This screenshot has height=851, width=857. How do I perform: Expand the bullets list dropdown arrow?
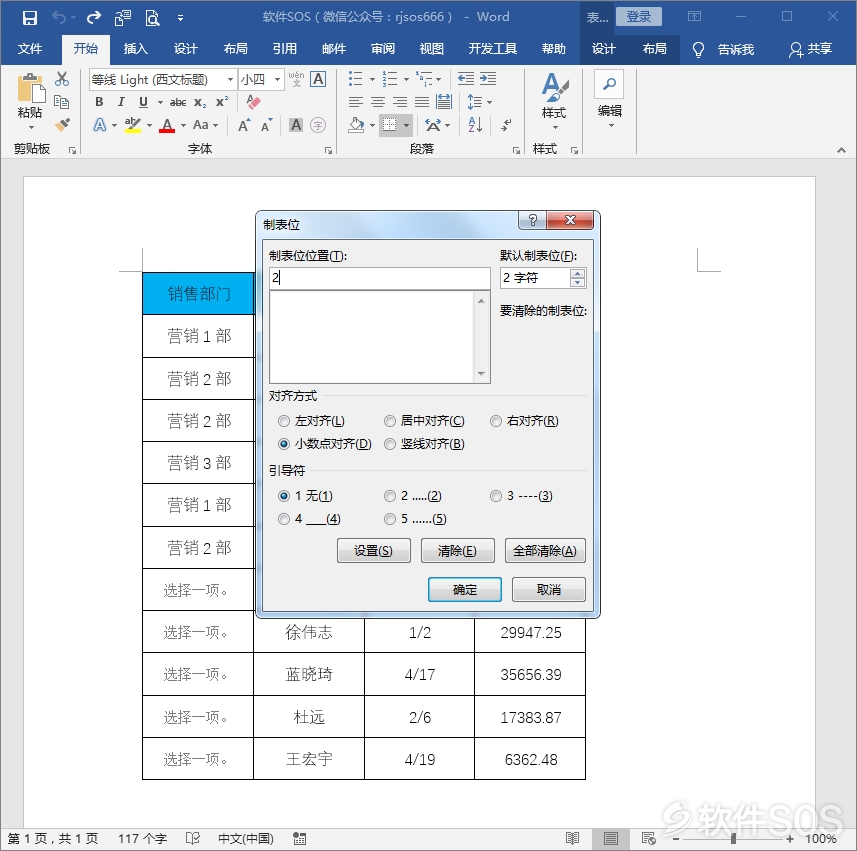click(372, 79)
